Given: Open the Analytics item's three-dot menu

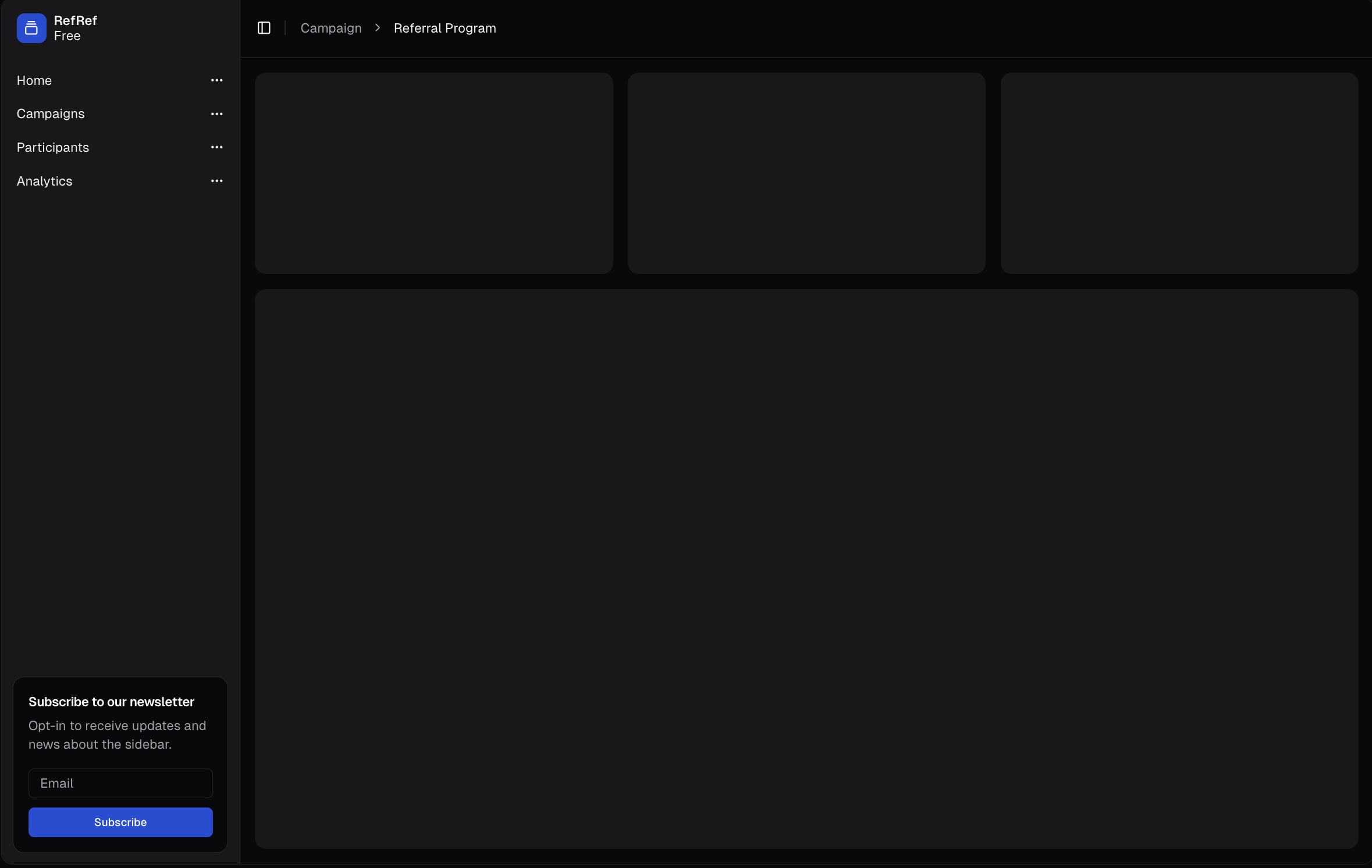Looking at the screenshot, I should (x=216, y=181).
